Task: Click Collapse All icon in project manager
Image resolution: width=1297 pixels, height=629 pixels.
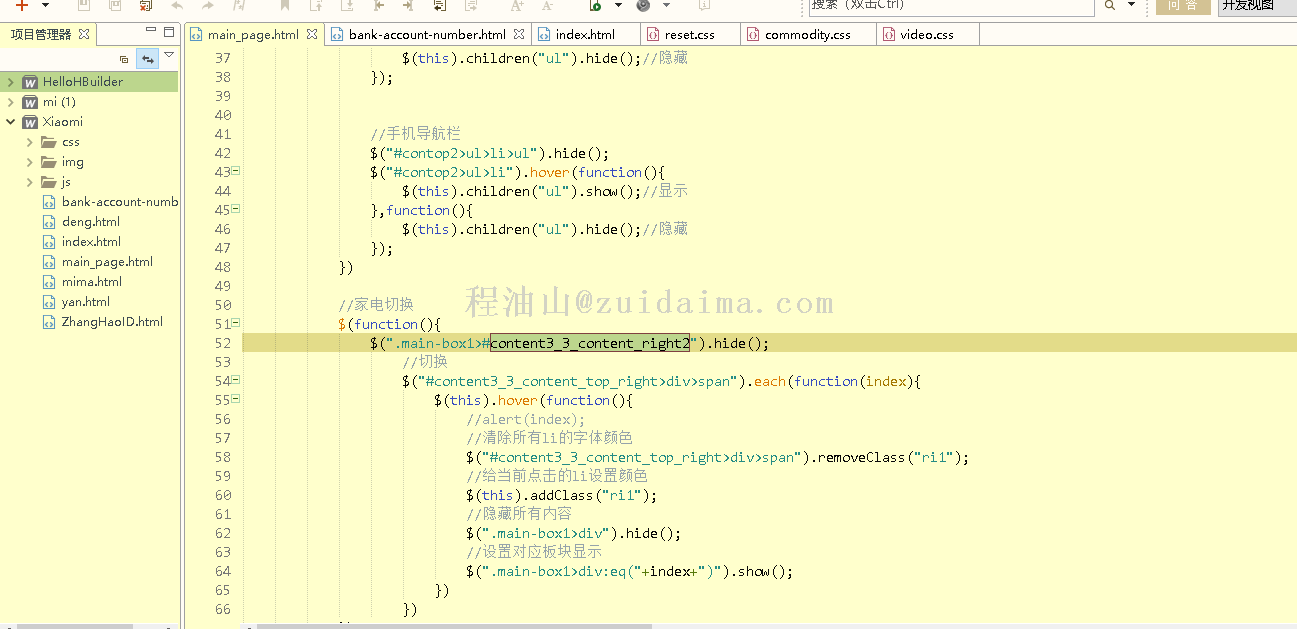Action: point(124,59)
